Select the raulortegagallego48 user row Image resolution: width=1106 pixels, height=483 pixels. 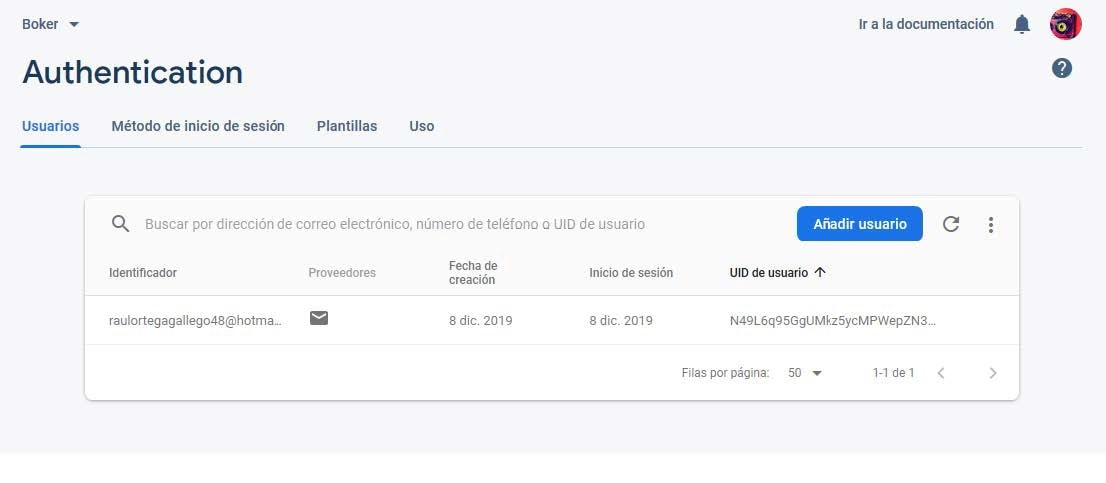552,320
